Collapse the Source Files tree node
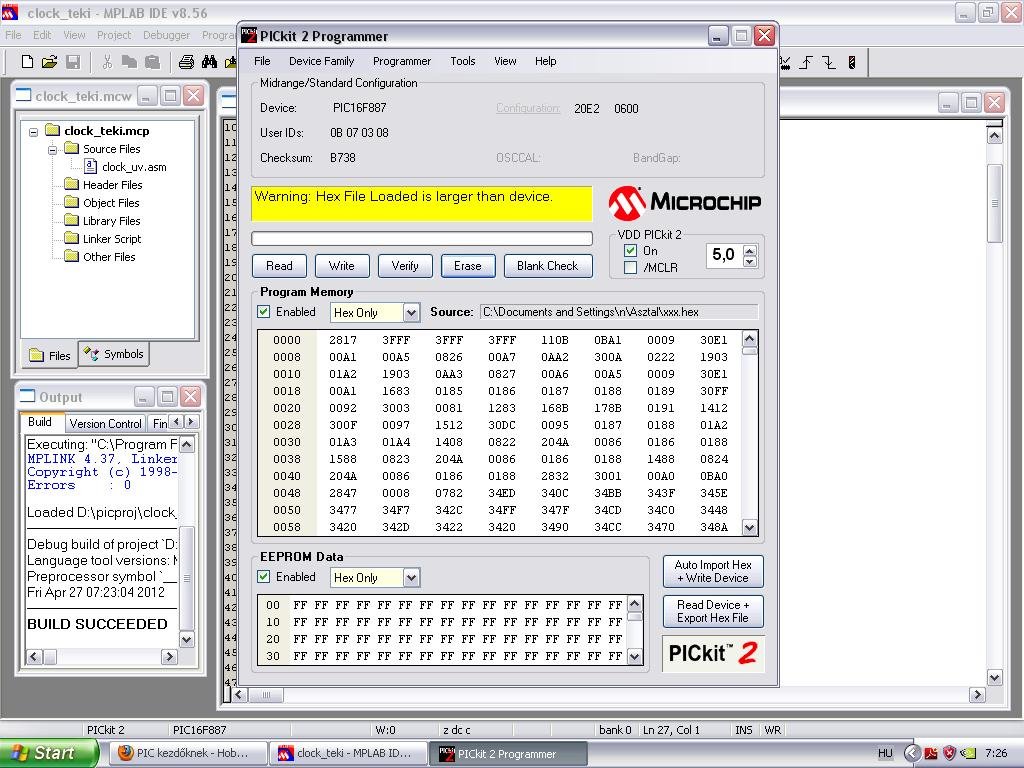The width and height of the screenshot is (1024, 768). tap(52, 150)
